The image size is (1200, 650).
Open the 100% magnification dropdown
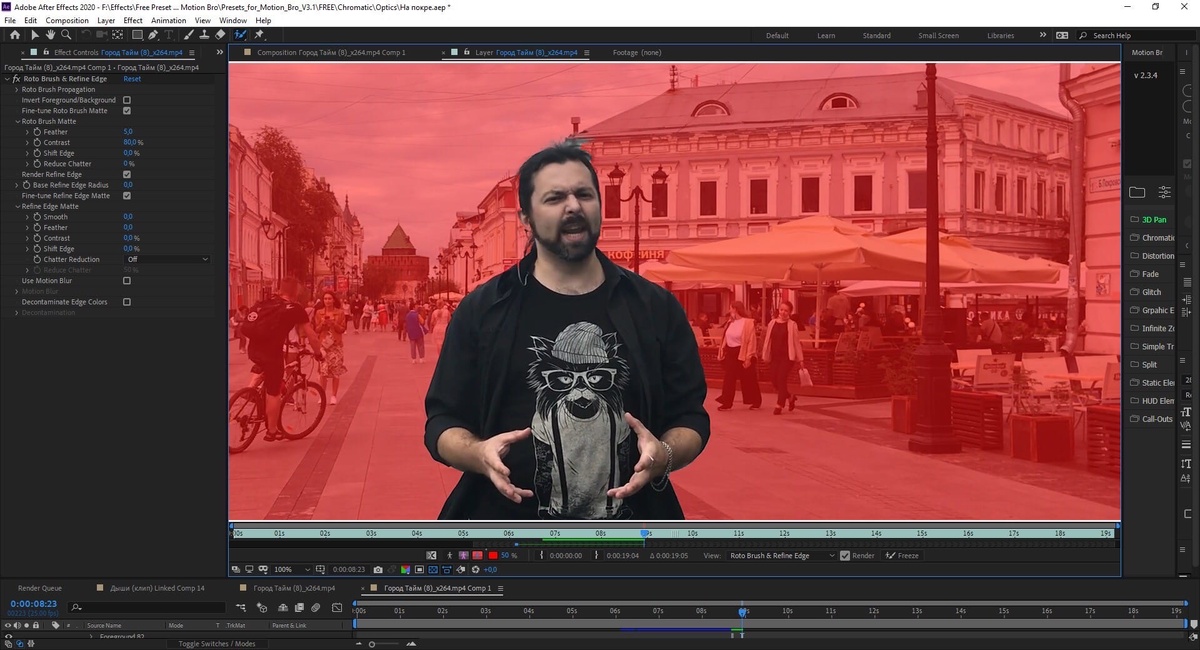pos(293,570)
